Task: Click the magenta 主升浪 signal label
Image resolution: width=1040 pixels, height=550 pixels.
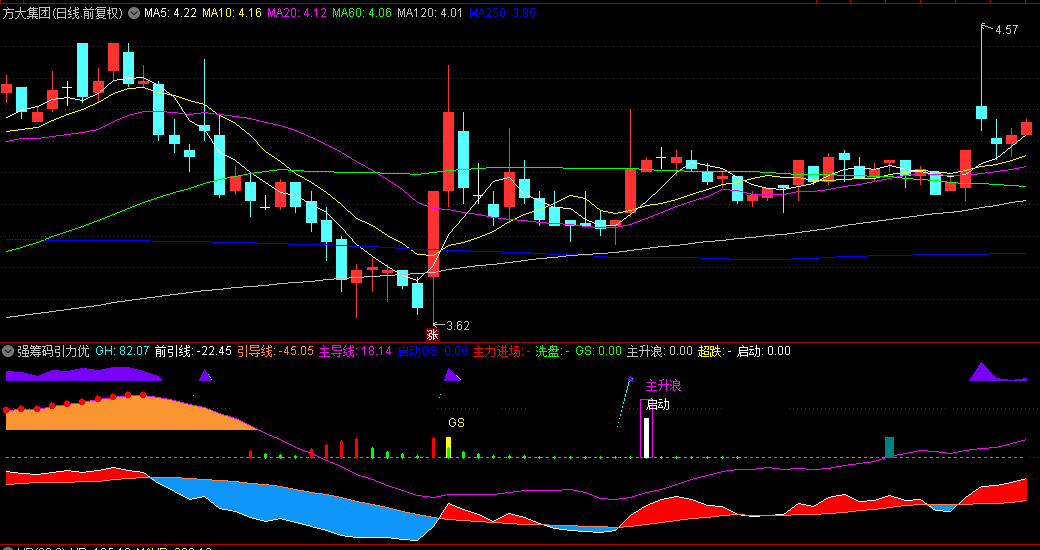Action: click(x=664, y=385)
